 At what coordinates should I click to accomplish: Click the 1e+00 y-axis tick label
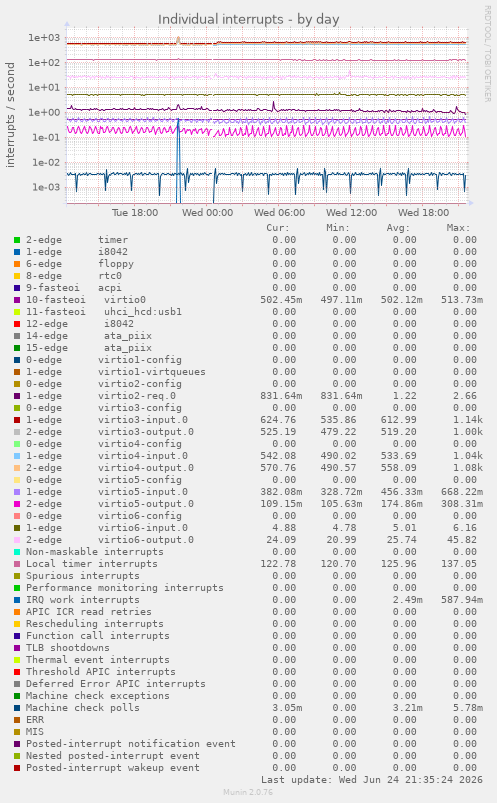point(44,112)
